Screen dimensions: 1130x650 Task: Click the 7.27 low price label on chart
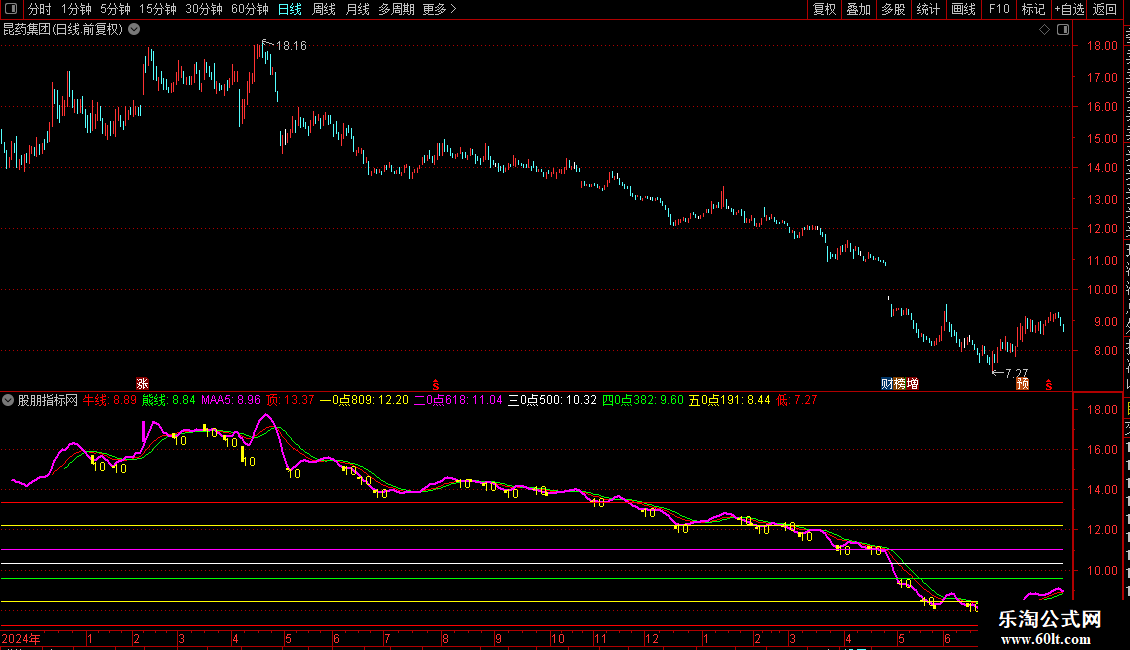(x=1016, y=373)
